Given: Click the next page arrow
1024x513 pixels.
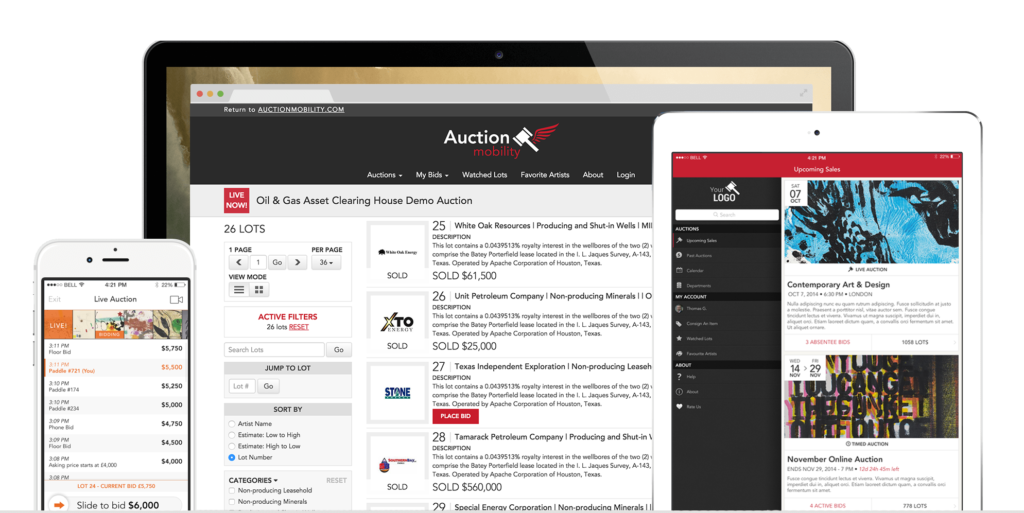Looking at the screenshot, I should [297, 262].
